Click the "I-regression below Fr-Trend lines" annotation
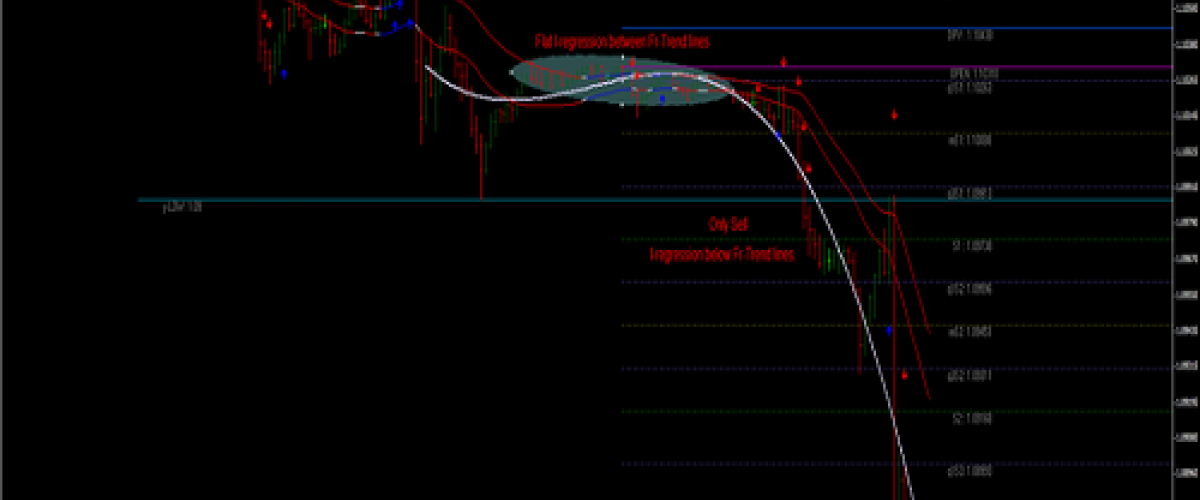Image resolution: width=1200 pixels, height=500 pixels. point(722,256)
